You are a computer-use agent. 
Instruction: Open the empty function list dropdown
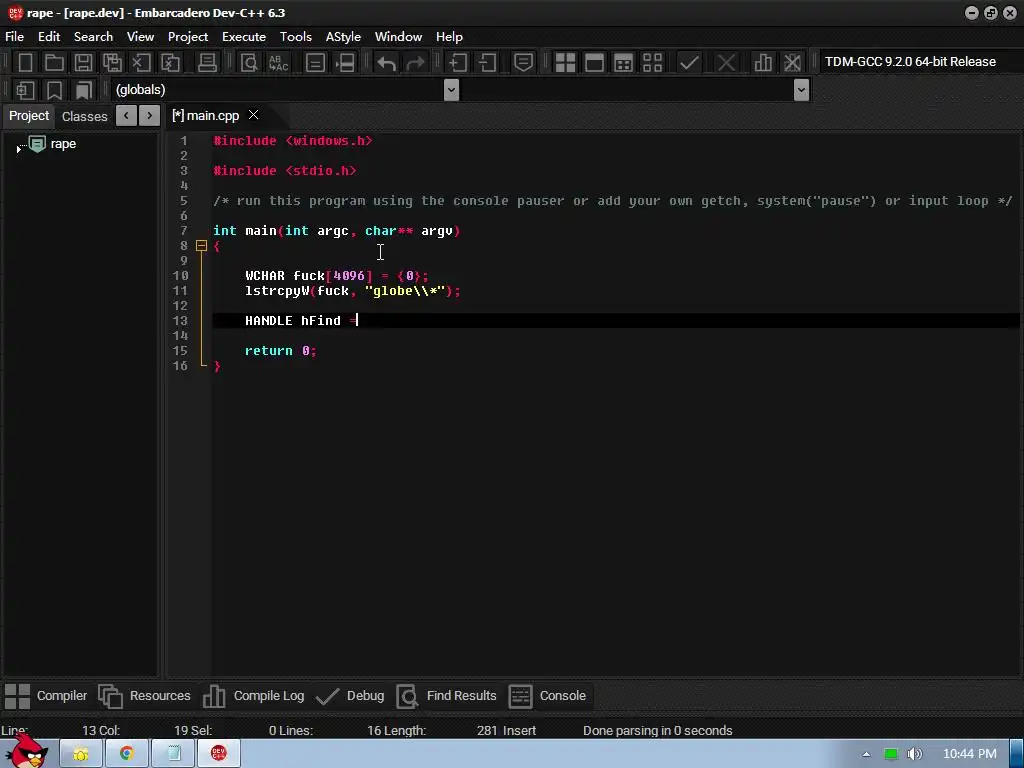801,89
